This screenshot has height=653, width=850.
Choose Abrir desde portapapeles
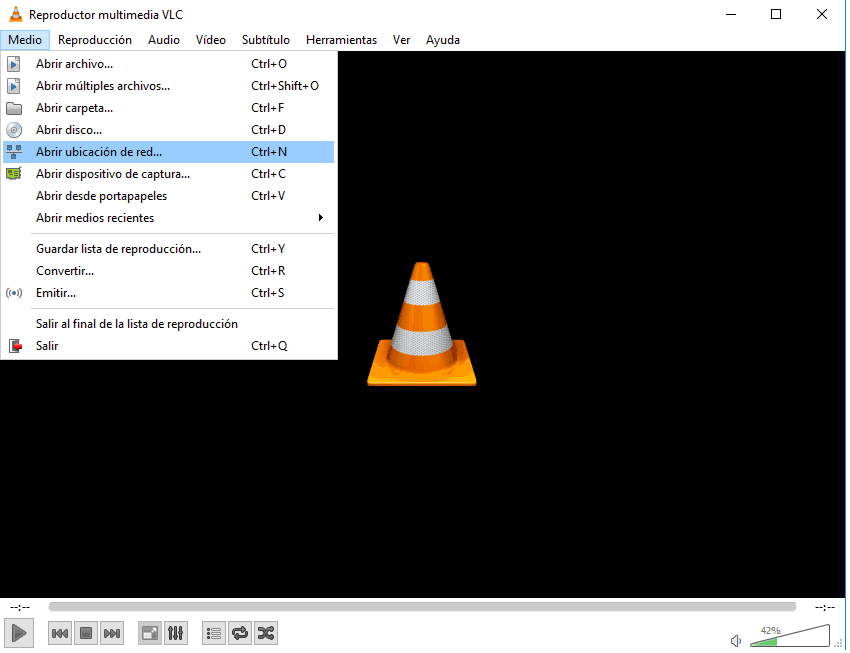169,196
